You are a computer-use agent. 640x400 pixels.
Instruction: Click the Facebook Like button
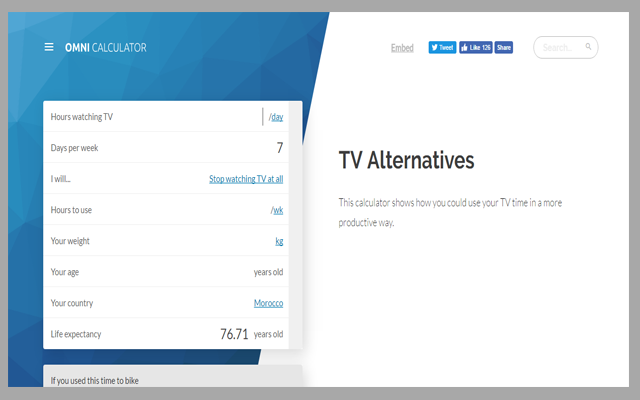476,47
